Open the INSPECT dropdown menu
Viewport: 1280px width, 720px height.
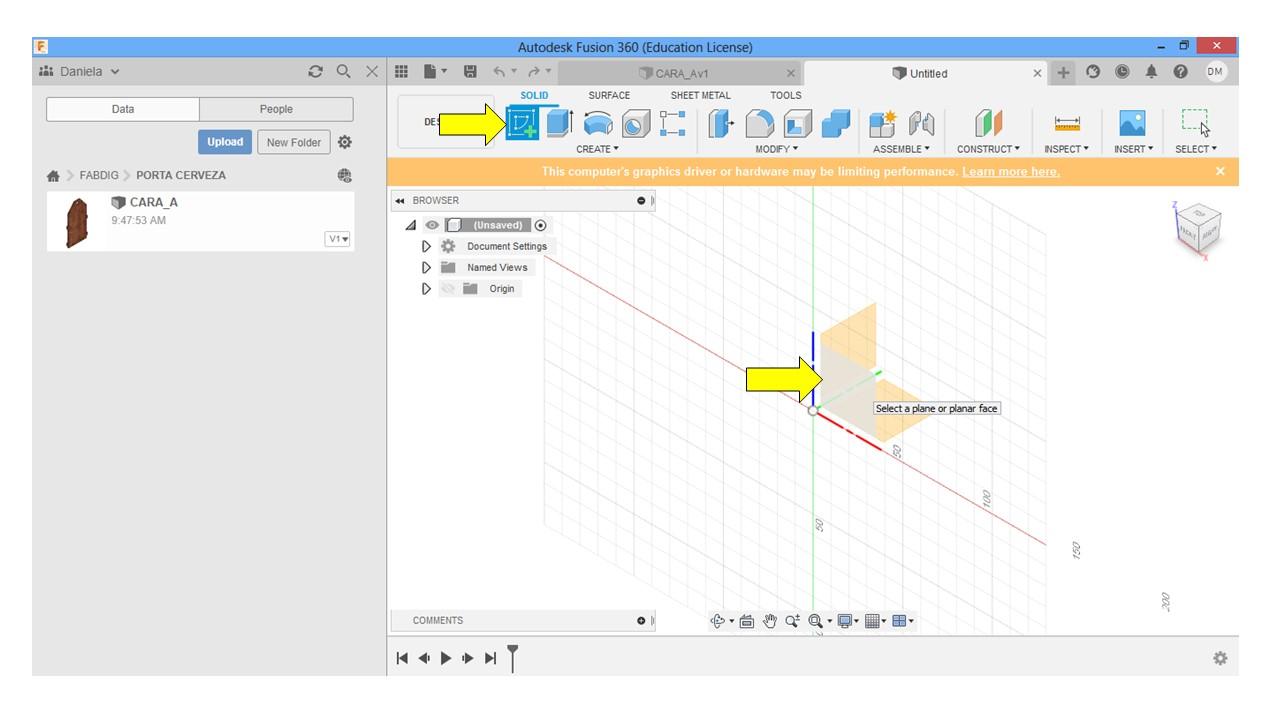tap(1066, 149)
